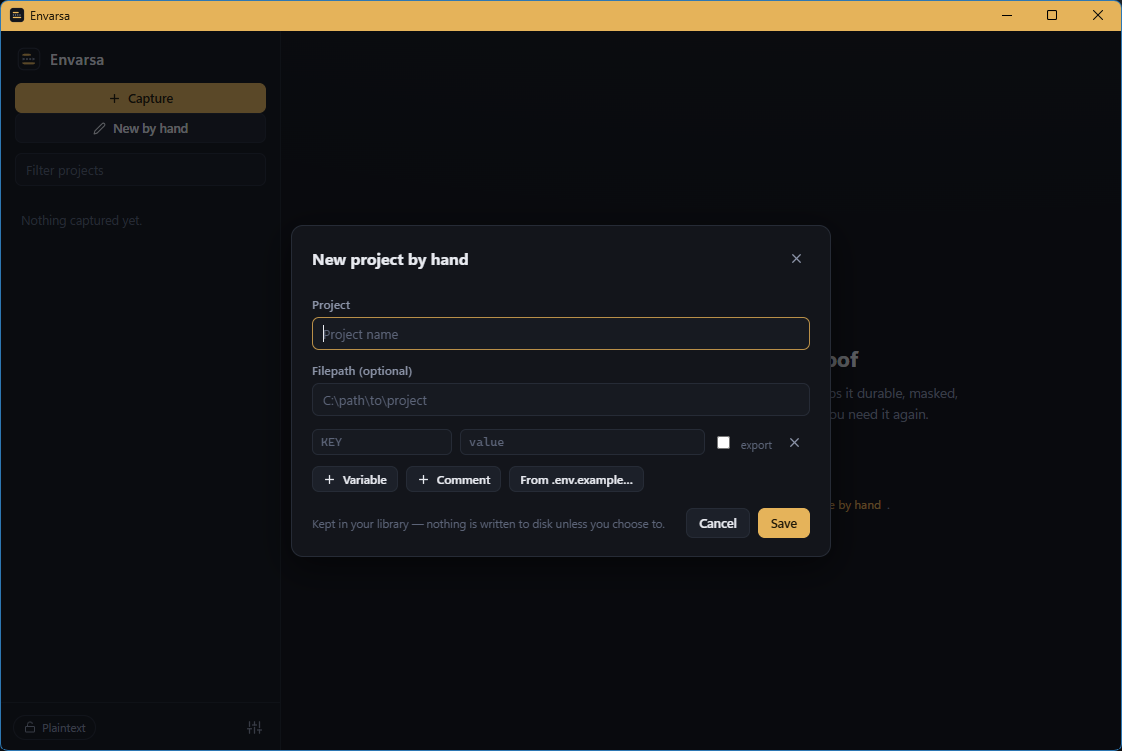1122x751 pixels.
Task: Click the Envarsa logo icon in sidebar
Action: [x=29, y=59]
